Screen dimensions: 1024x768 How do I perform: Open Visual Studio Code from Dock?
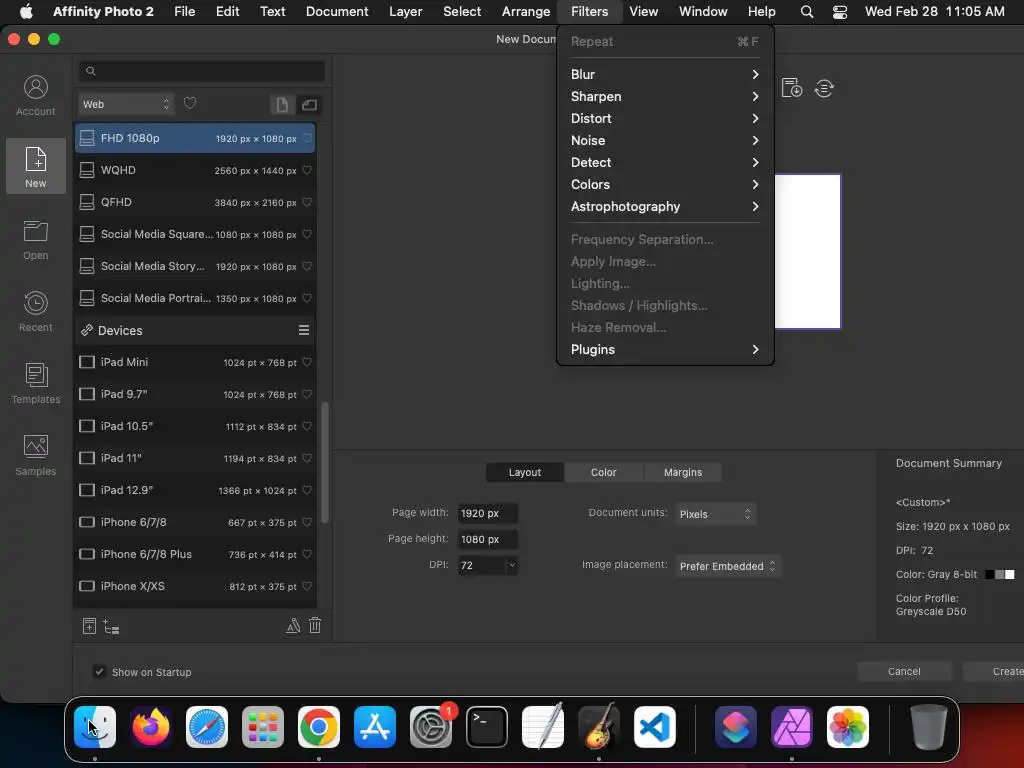point(654,726)
